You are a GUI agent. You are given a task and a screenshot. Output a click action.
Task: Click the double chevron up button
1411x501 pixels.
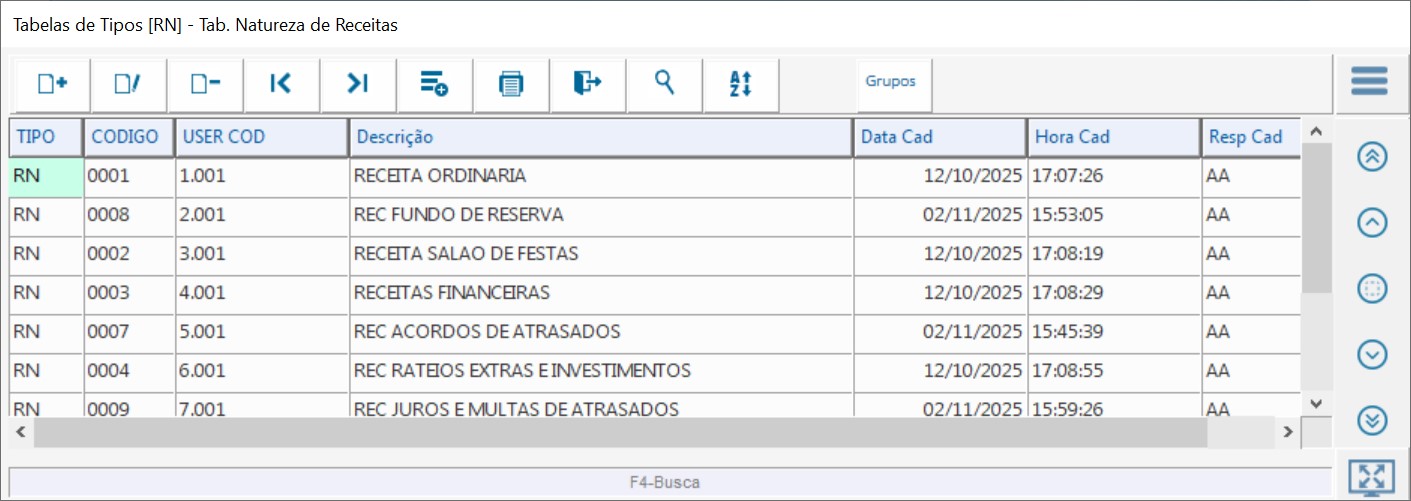tap(1373, 157)
